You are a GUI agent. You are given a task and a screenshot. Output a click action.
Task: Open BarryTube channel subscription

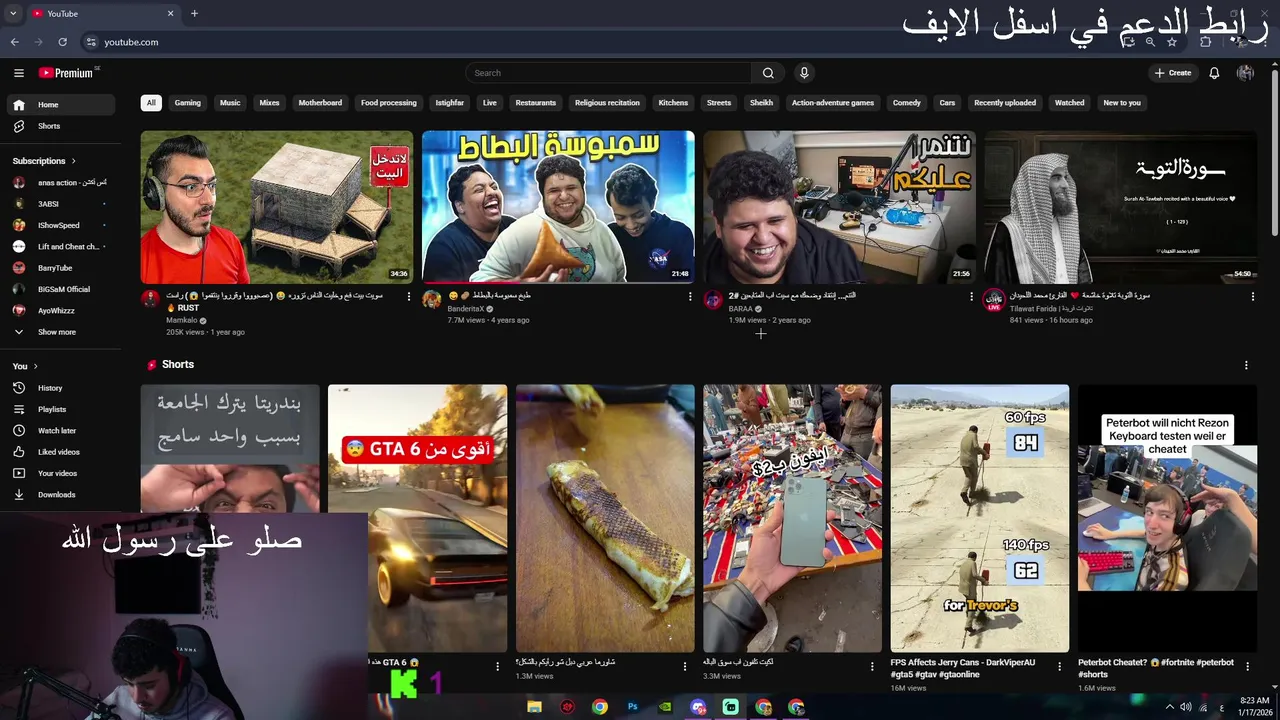[60, 268]
